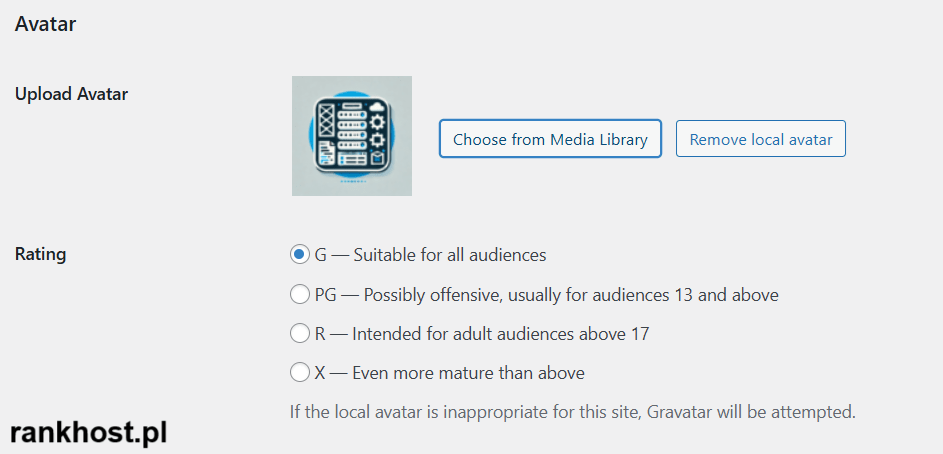
Task: Click the cloud icon inside the avatar image
Action: [x=376, y=107]
